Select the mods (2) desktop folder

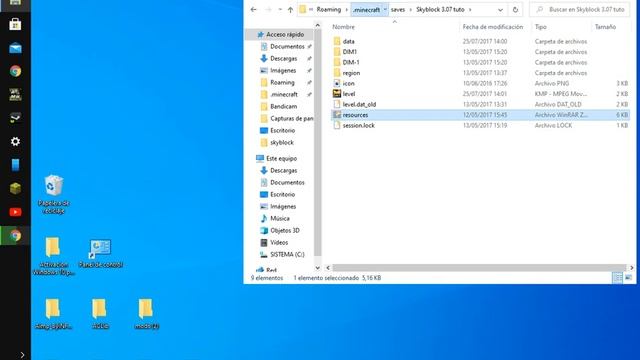147,313
